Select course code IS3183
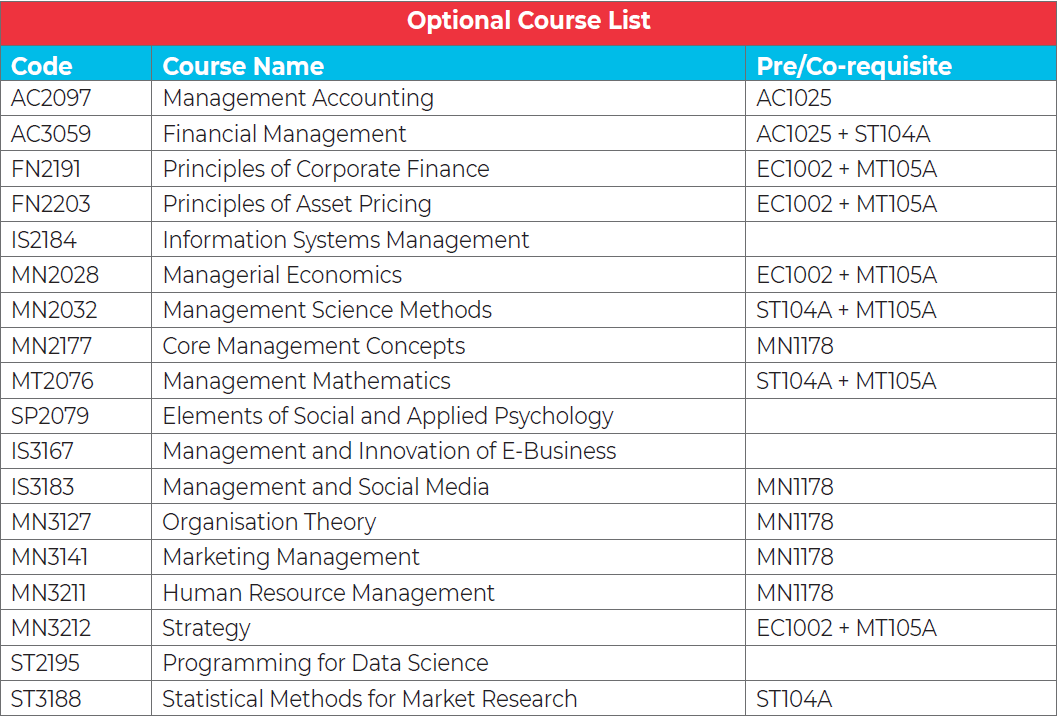The image size is (1057, 716). pyautogui.click(x=43, y=487)
